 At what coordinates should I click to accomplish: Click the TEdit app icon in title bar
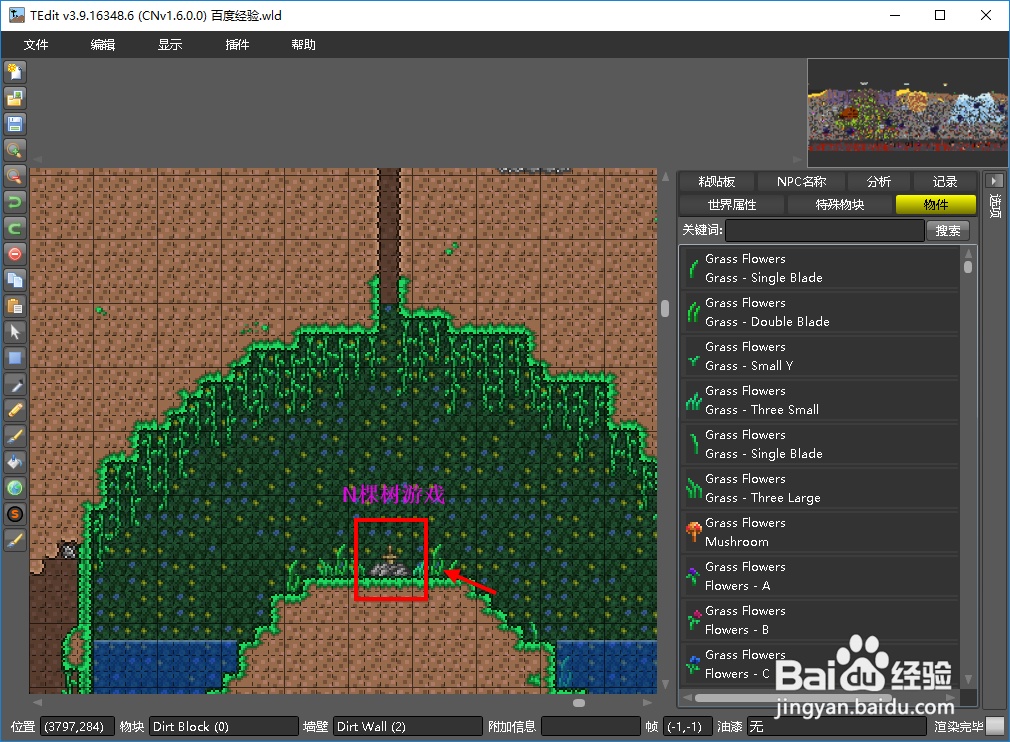pyautogui.click(x=17, y=15)
